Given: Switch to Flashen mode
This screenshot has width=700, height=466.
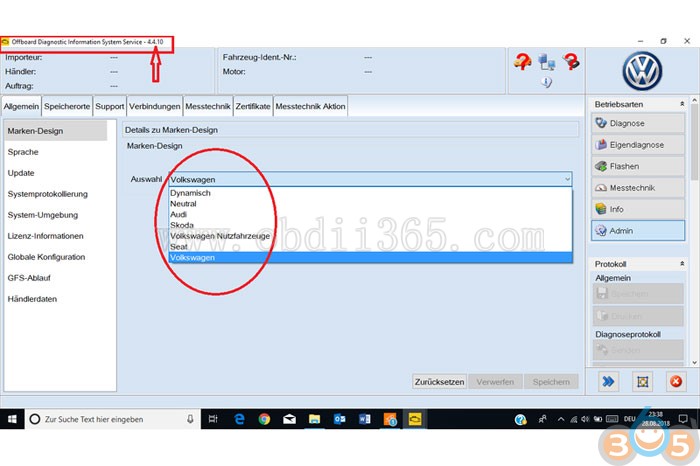Looking at the screenshot, I should pyautogui.click(x=638, y=166).
